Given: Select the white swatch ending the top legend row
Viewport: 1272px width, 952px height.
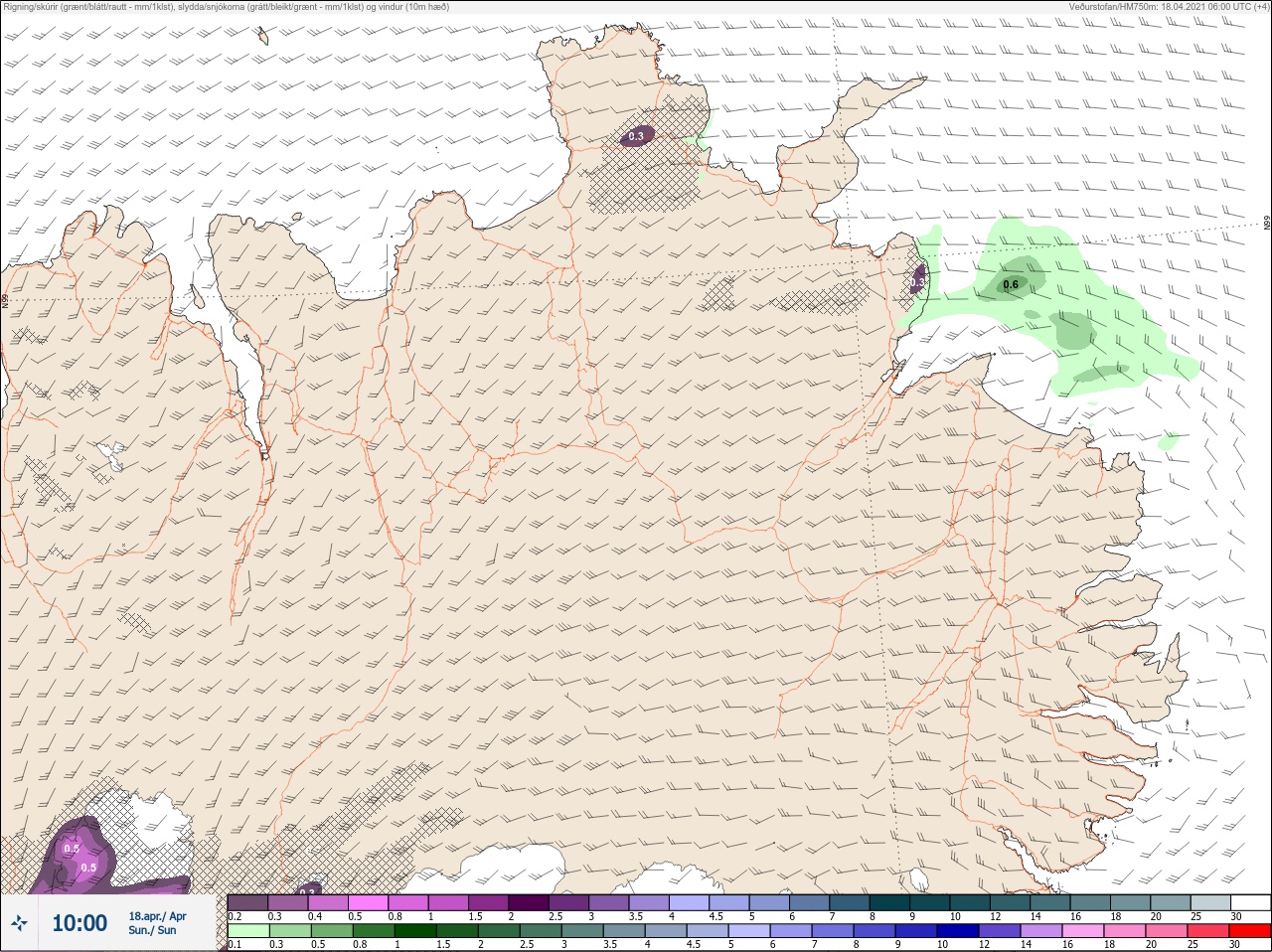Looking at the screenshot, I should [x=1250, y=902].
